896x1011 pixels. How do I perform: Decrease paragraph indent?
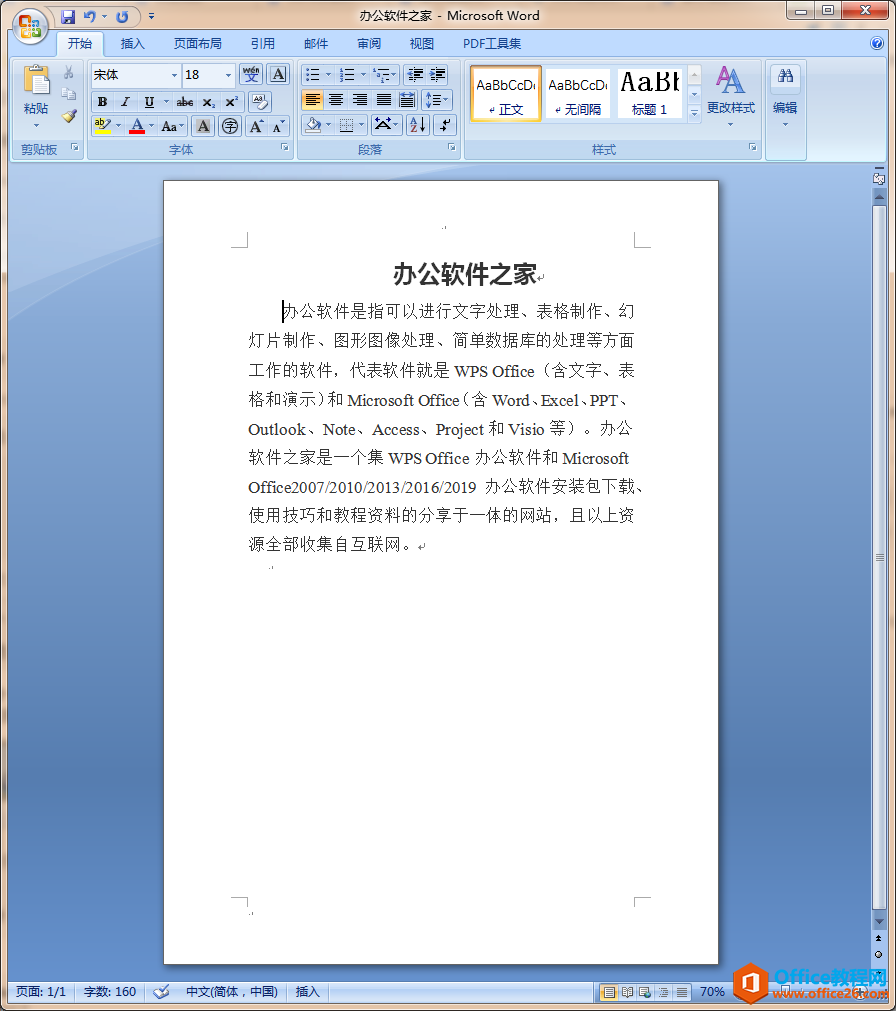pos(415,75)
